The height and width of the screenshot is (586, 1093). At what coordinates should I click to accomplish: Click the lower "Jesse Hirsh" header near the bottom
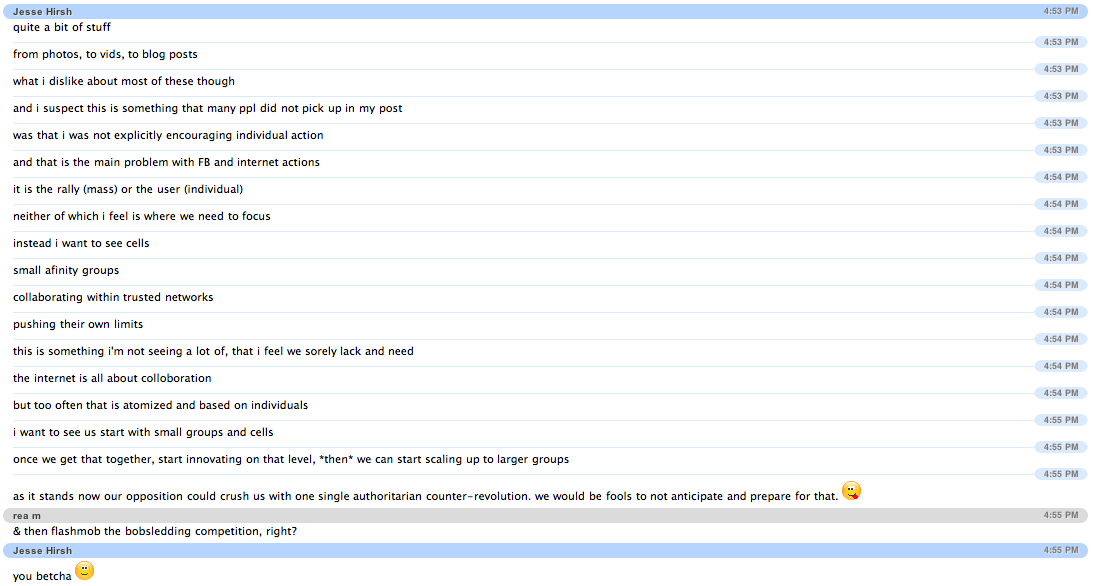click(x=42, y=550)
